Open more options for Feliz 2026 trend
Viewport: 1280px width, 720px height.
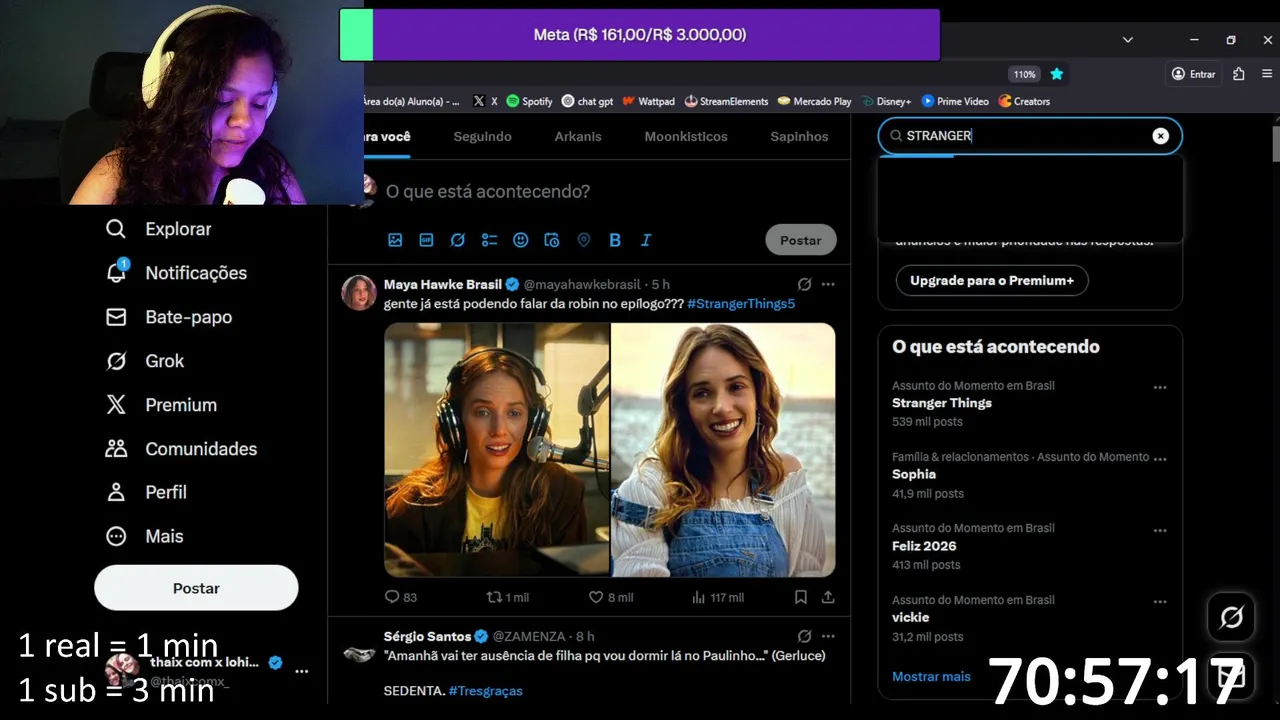[1160, 530]
